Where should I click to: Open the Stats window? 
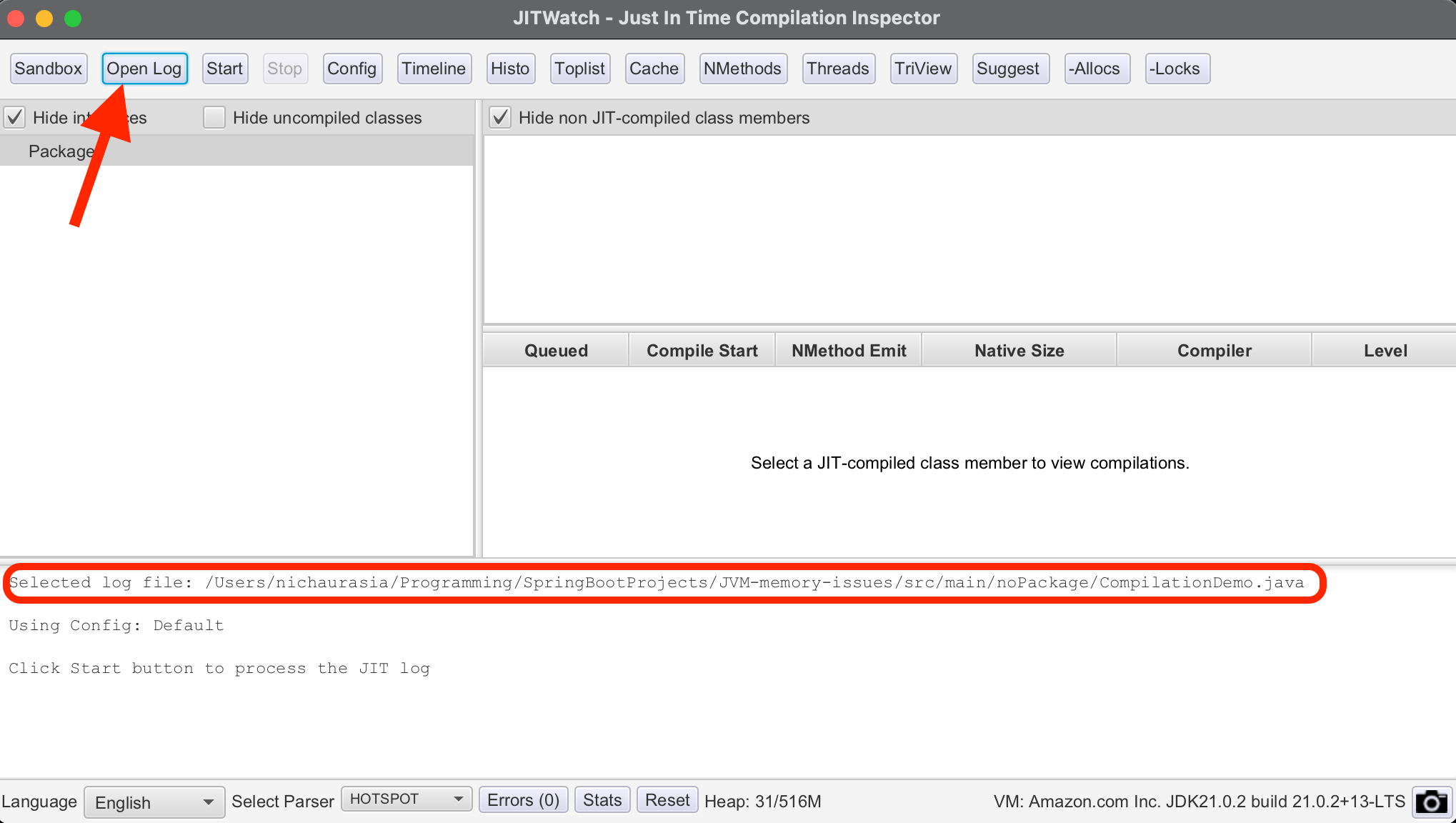point(603,800)
